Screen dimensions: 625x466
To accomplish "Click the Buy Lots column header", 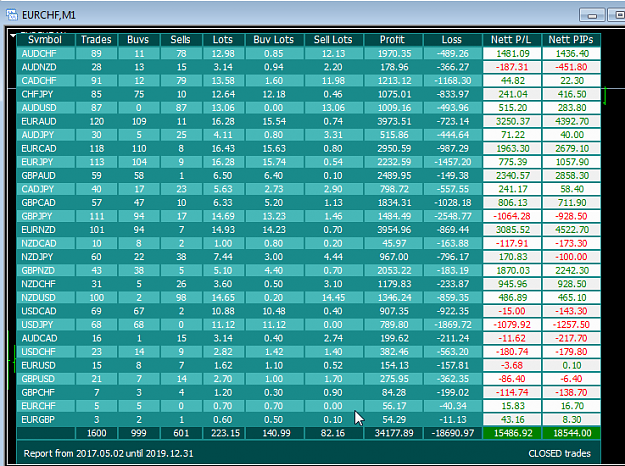I will coord(274,40).
